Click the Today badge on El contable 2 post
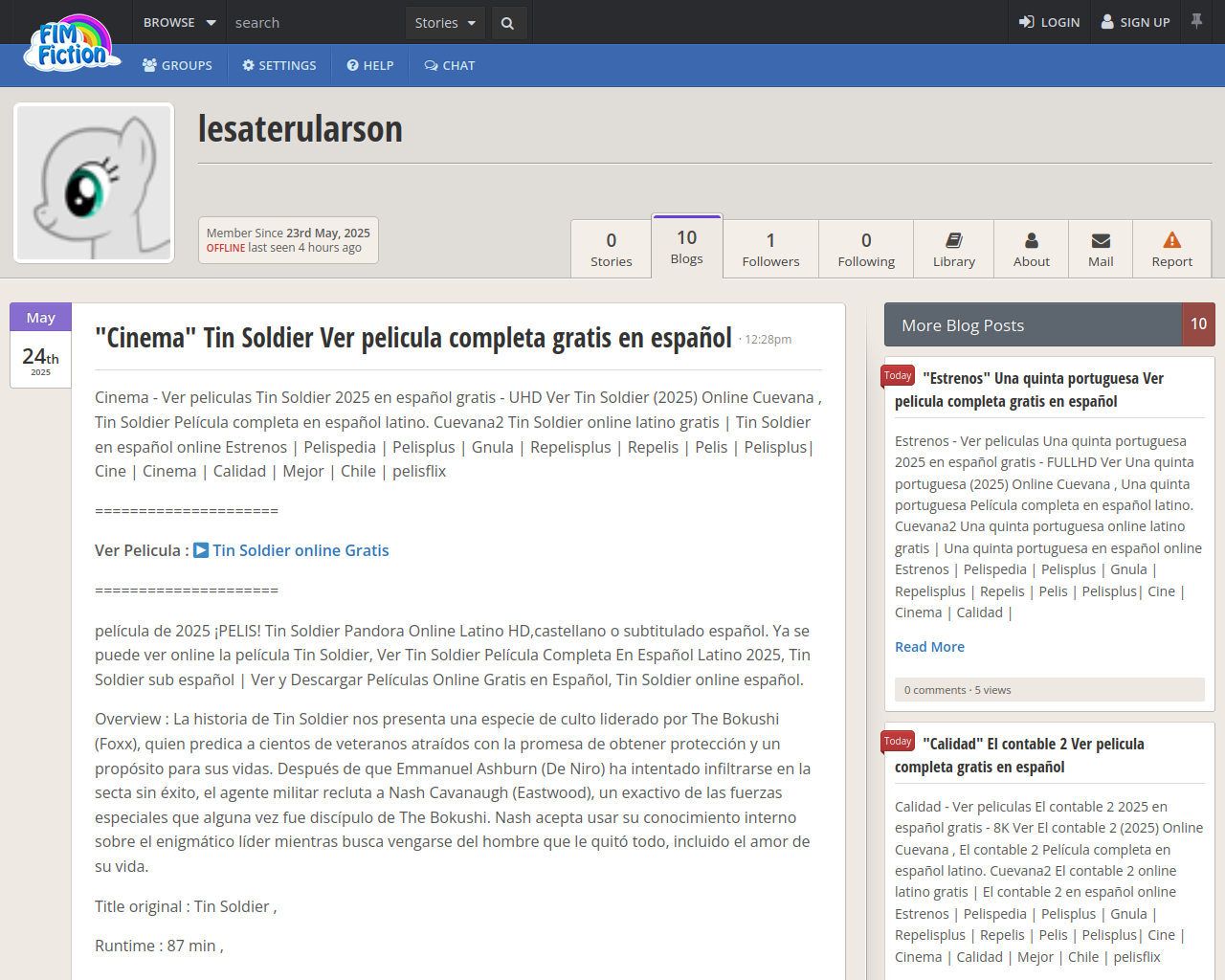The width and height of the screenshot is (1225, 980). 898,742
